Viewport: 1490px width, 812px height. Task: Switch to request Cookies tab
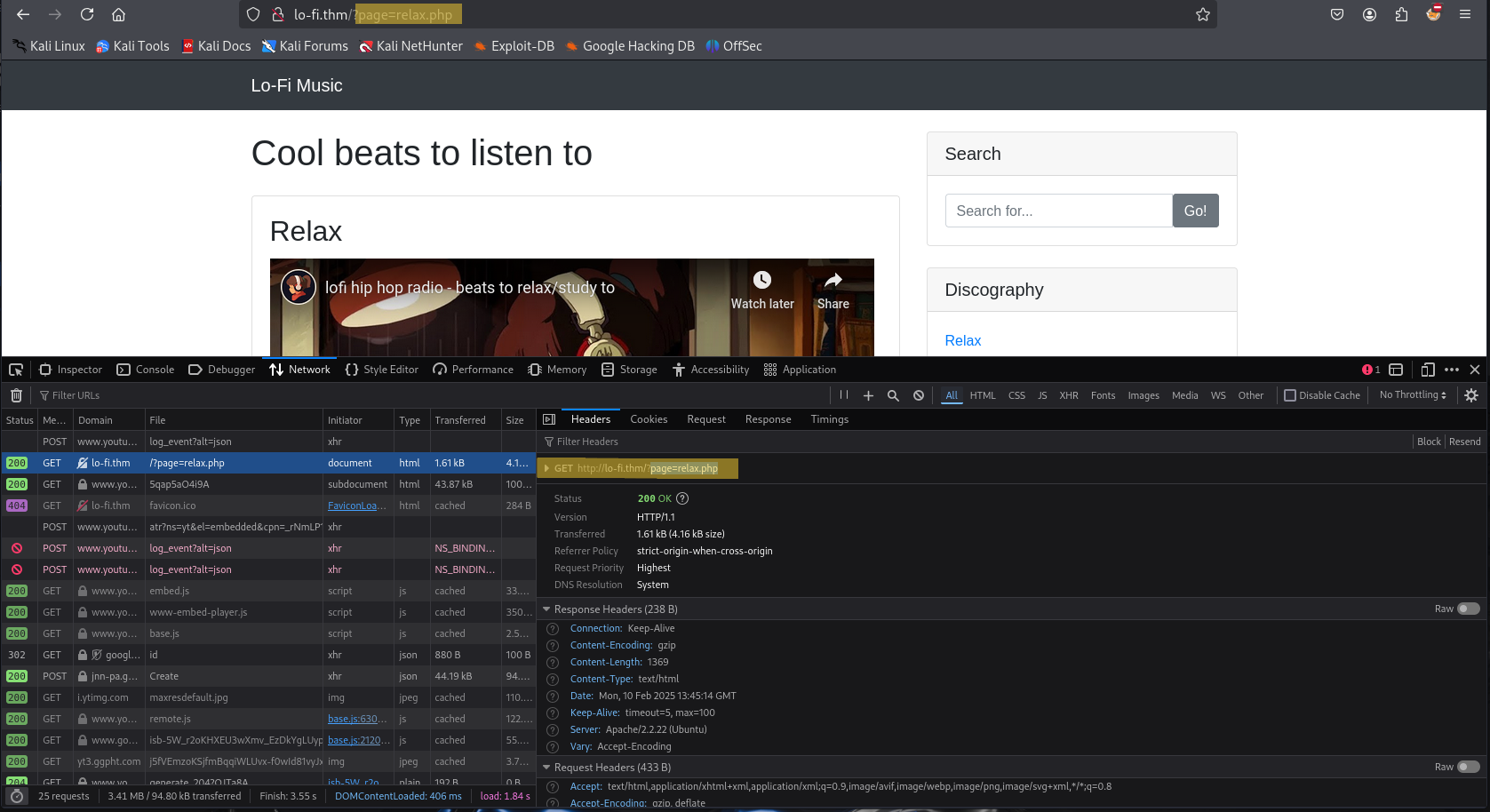tap(649, 419)
